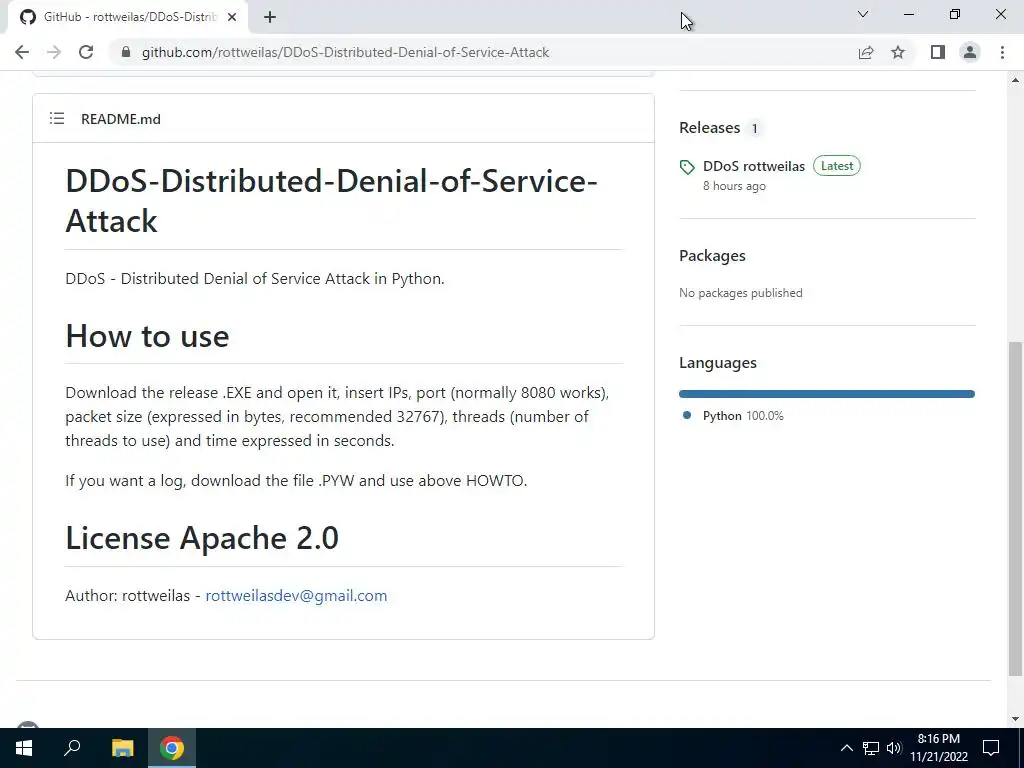Viewport: 1024px width, 768px height.
Task: Click the page vertical scrollbar thumb
Action: point(1015,509)
